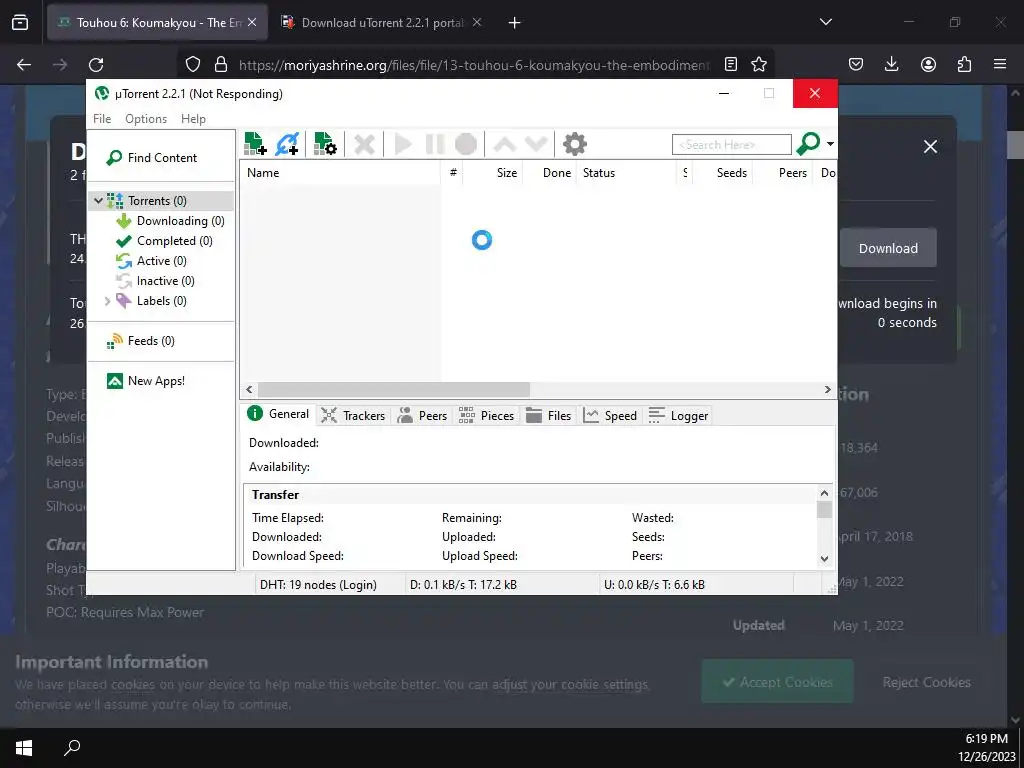Viewport: 1024px width, 768px height.
Task: Click the Remove torrent X icon
Action: (364, 144)
